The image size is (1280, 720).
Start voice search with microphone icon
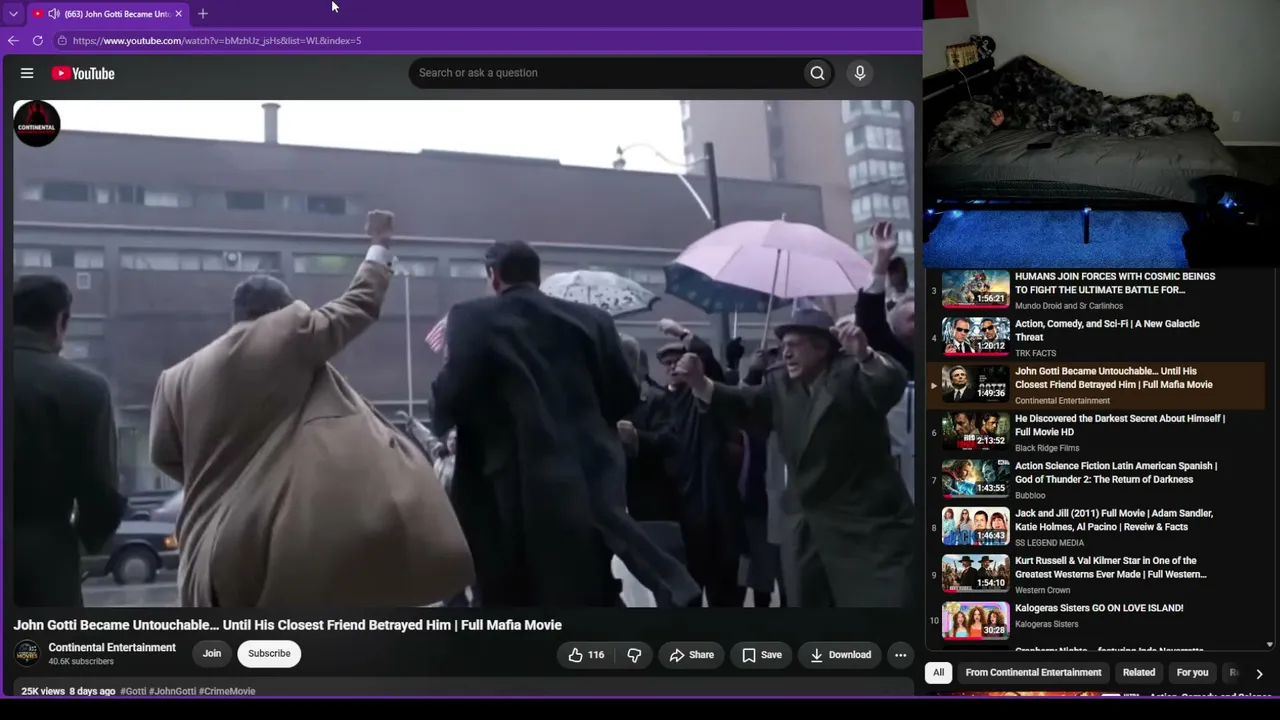[859, 73]
